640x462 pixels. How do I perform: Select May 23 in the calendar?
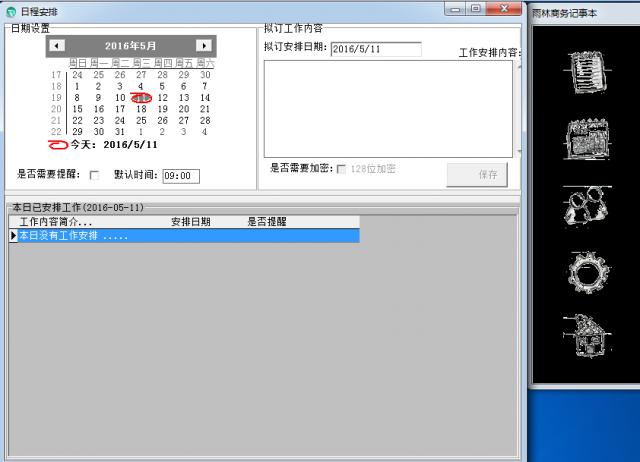coord(98,120)
